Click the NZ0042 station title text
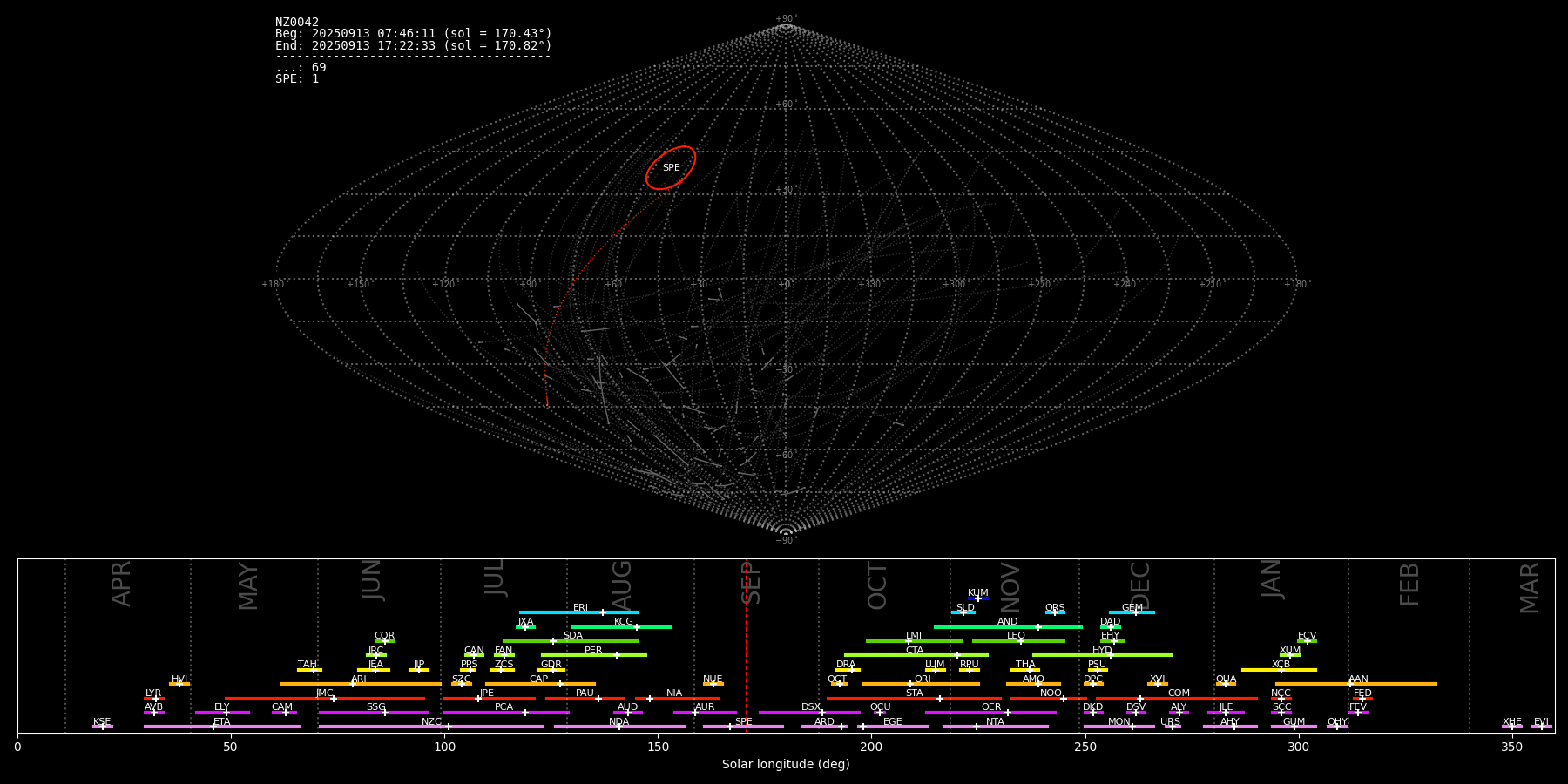The width and height of the screenshot is (1568, 784). tap(297, 23)
